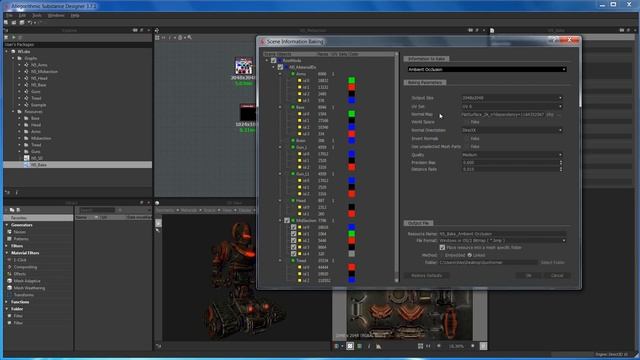Screen dimensions: 640x360
Task: Select the NS_Arms graph icon in Explorer
Action: click(27, 65)
